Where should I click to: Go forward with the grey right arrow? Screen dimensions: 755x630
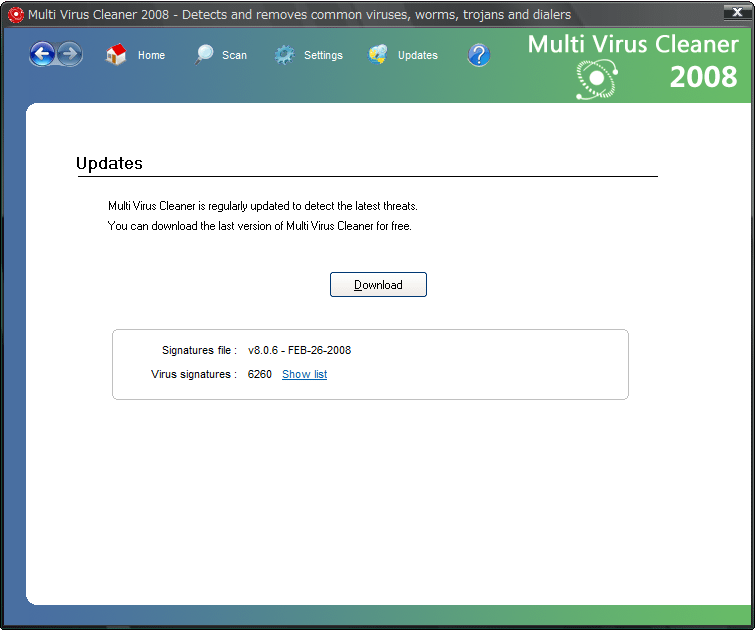click(x=70, y=54)
